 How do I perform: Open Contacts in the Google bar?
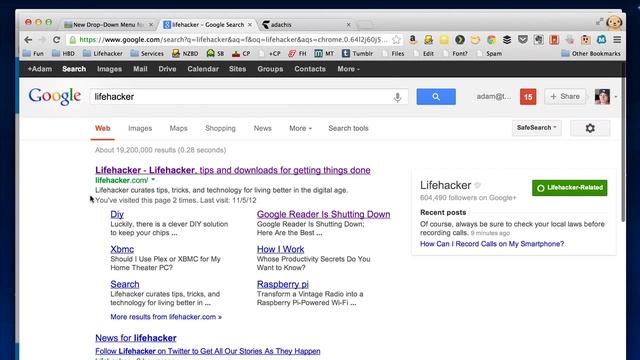point(310,69)
